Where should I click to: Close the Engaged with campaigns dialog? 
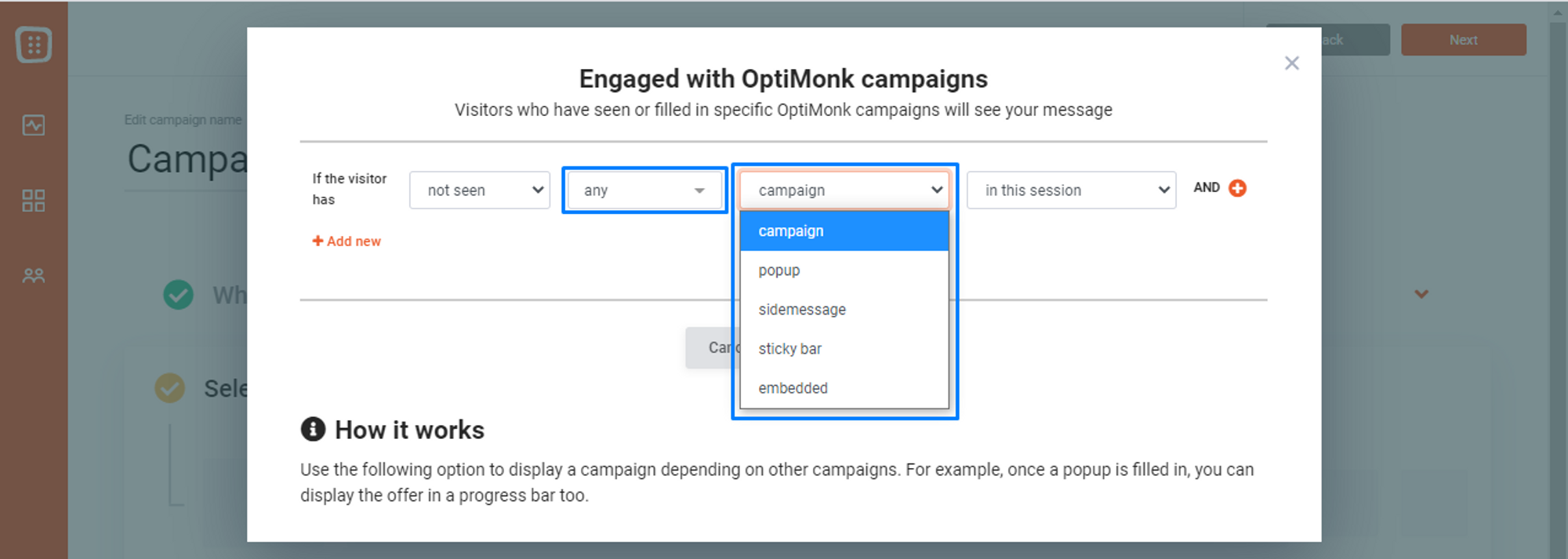[1292, 64]
